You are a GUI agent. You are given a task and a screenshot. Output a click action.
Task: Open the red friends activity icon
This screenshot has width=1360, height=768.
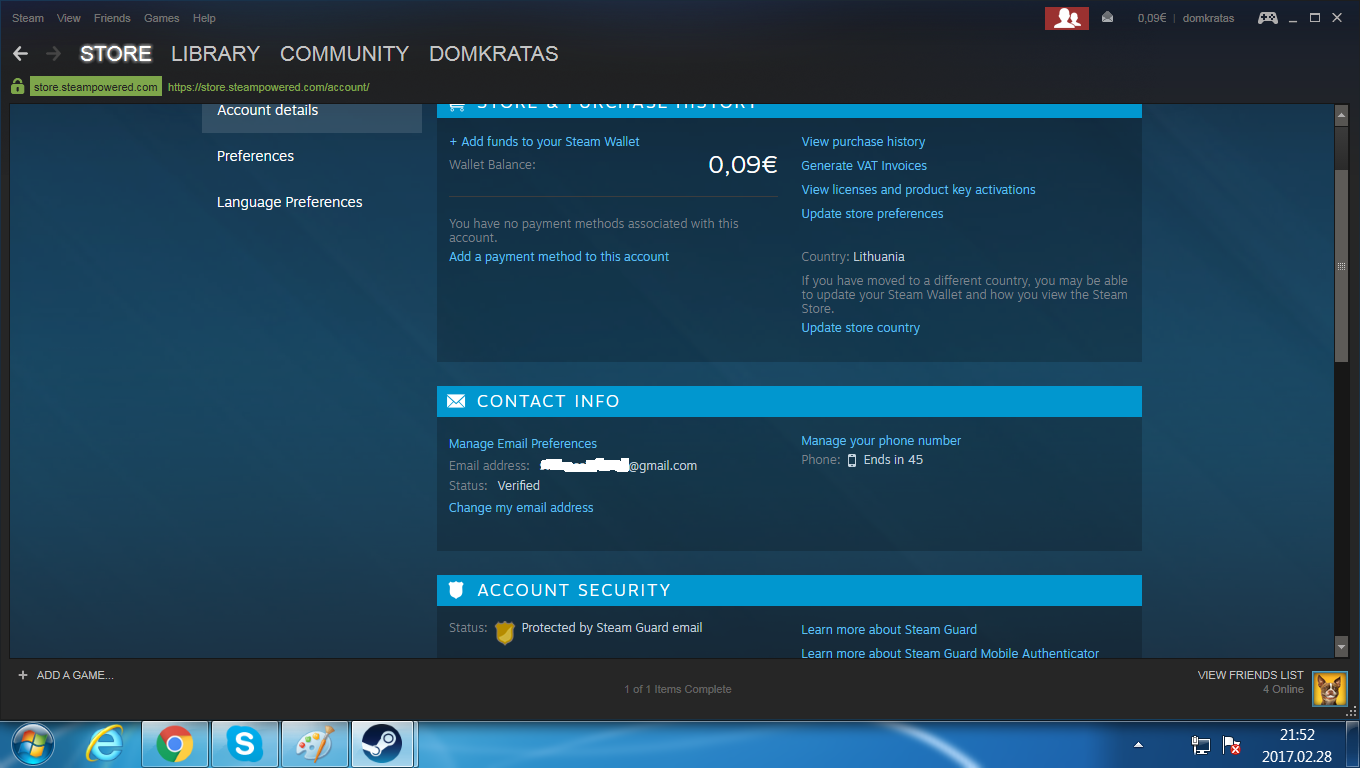(x=1067, y=18)
